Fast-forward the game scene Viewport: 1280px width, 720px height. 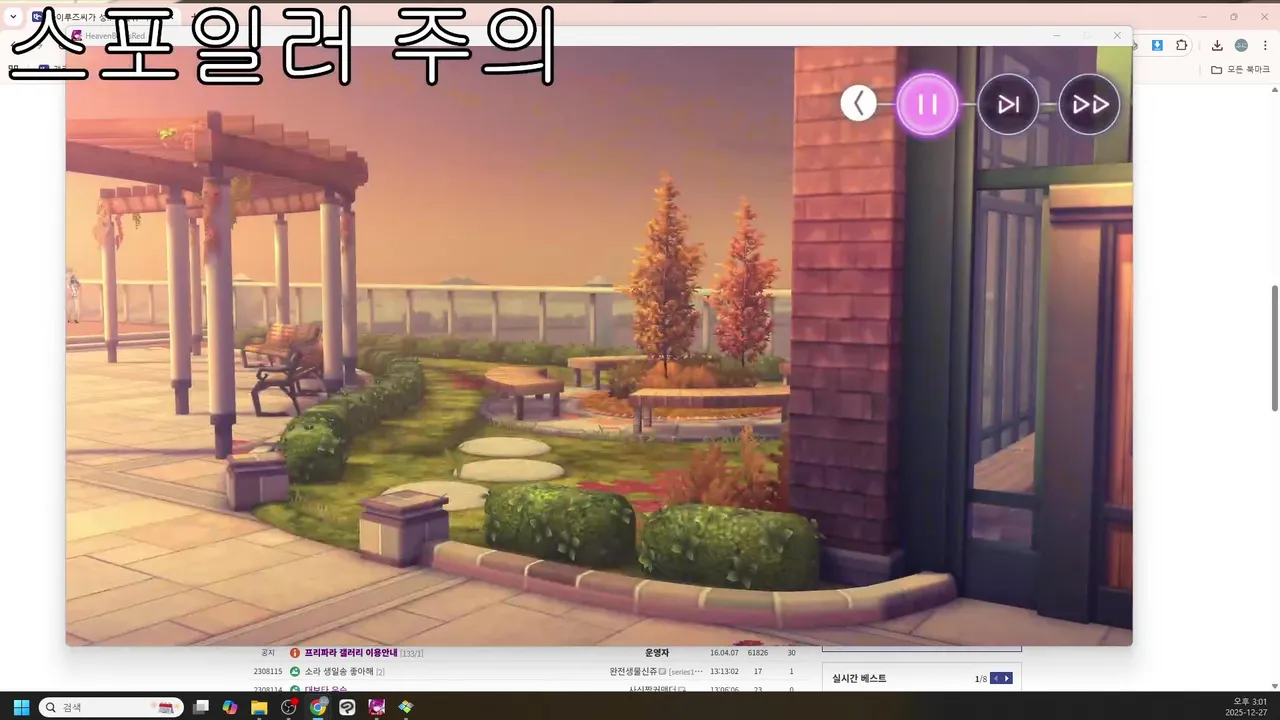tap(1089, 104)
